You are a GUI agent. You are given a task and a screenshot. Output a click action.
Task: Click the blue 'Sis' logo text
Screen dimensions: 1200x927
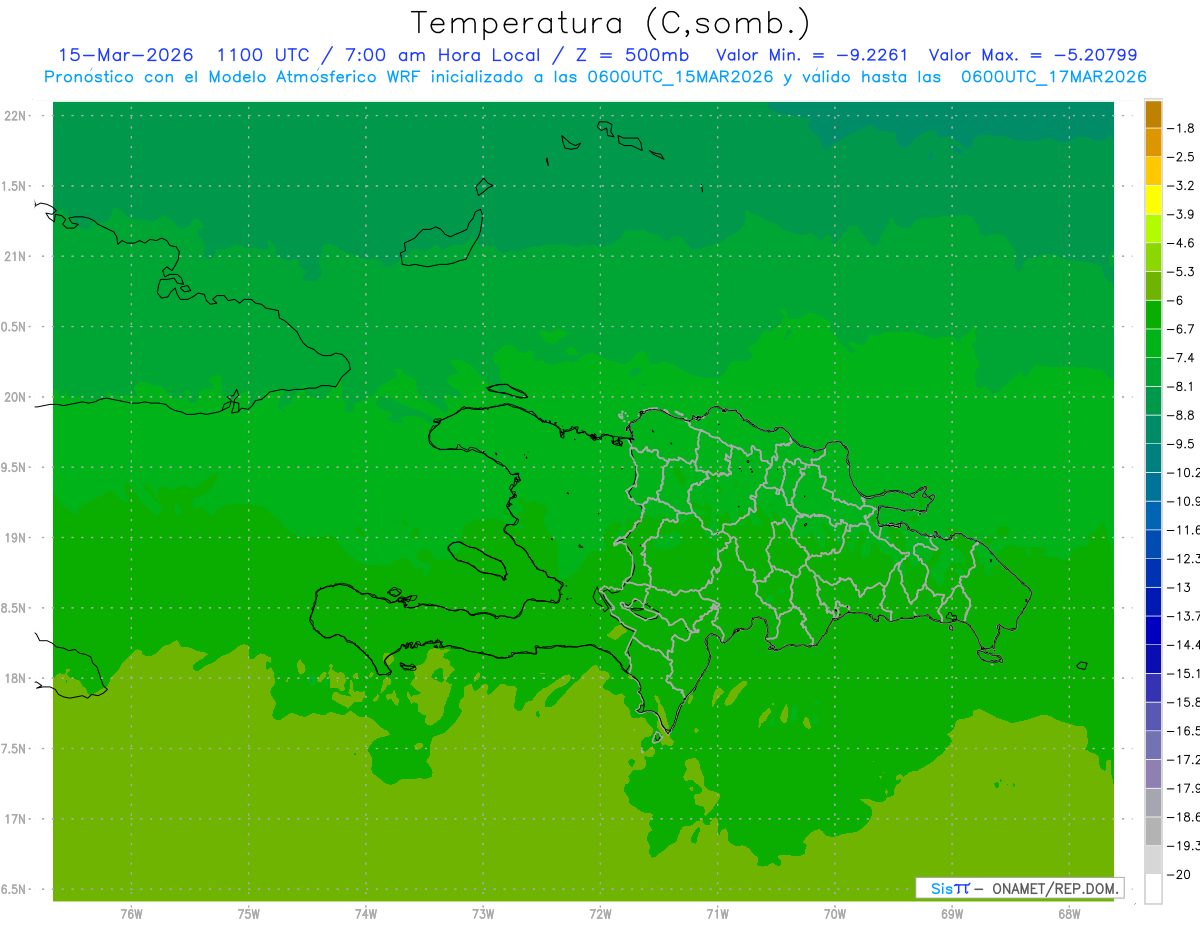[x=942, y=888]
